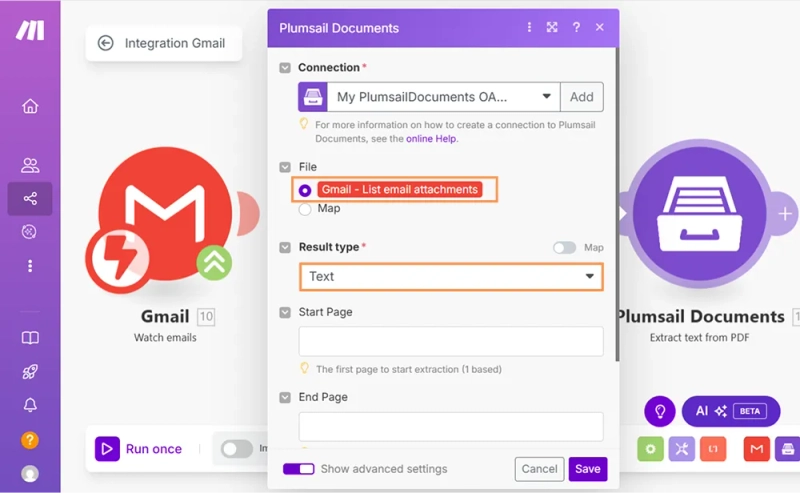
Task: Go to Home in the sidebar
Action: [30, 106]
